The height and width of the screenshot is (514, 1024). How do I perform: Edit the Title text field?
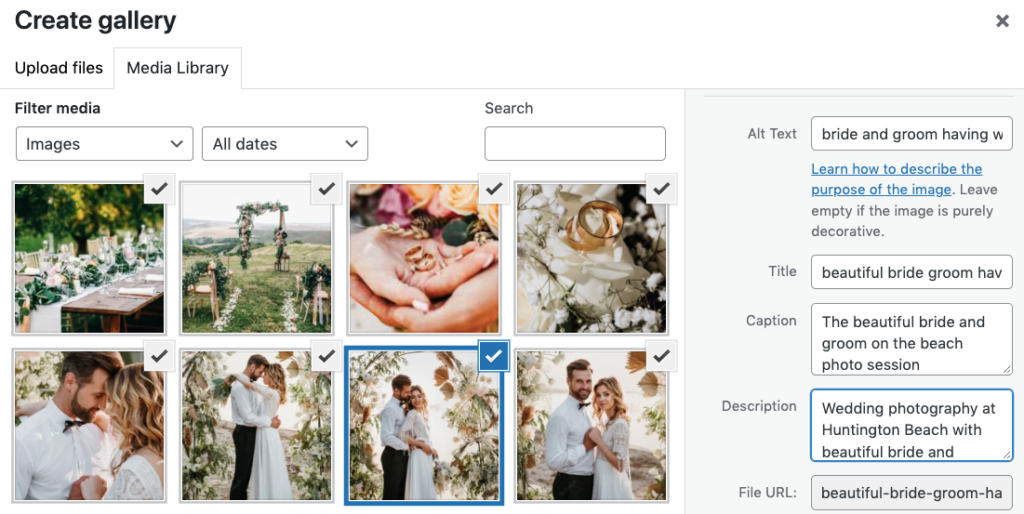[911, 272]
